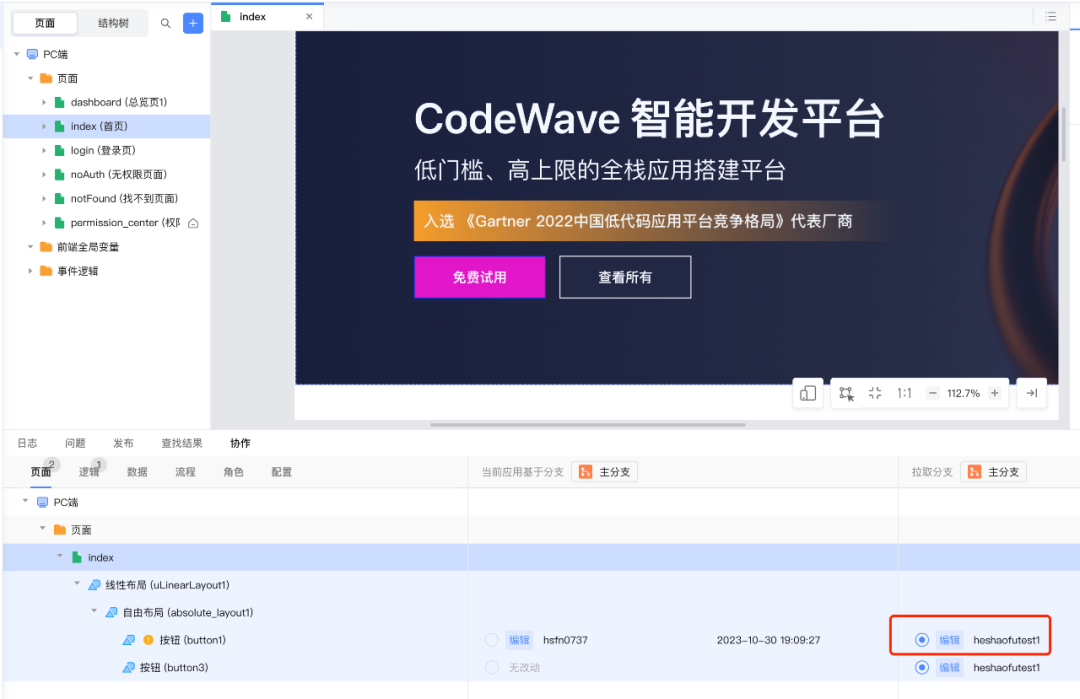Select the hsfn0737 radio for button1
Image resolution: width=1080 pixels, height=699 pixels.
tap(492, 640)
